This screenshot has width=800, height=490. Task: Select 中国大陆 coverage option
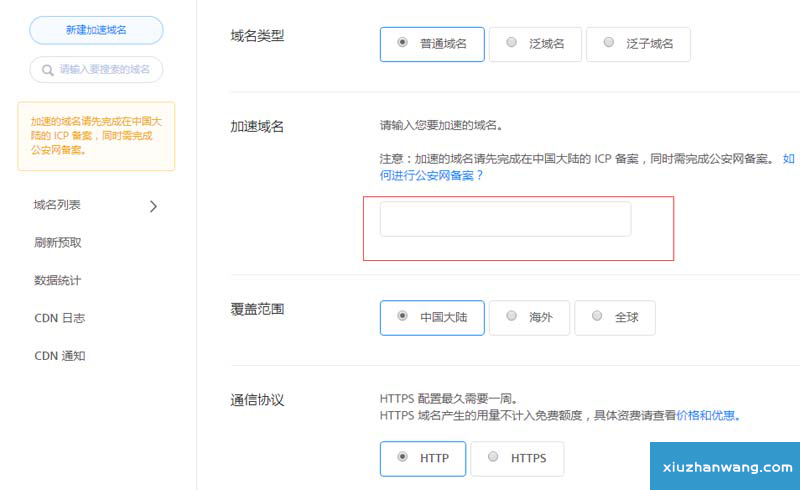(x=432, y=317)
